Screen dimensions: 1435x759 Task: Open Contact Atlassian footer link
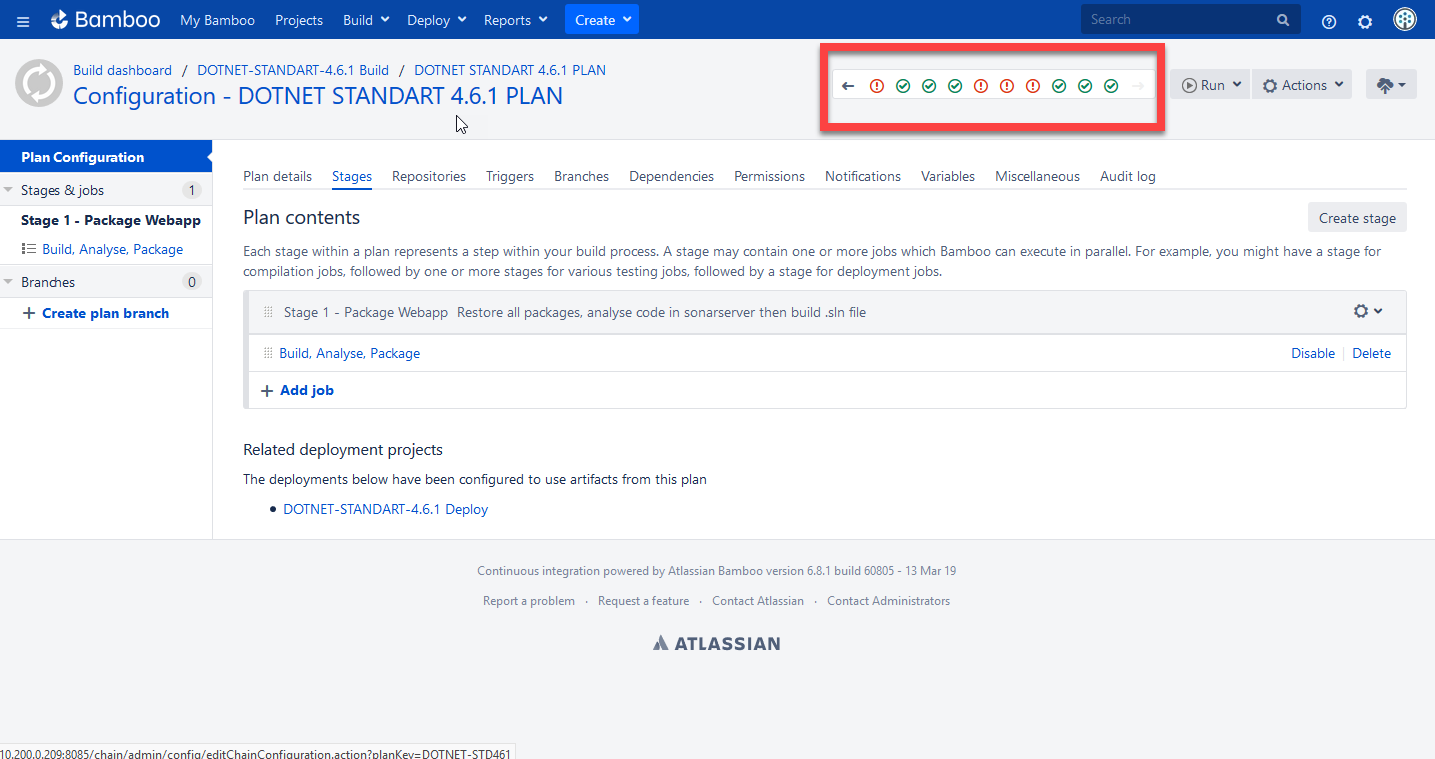(758, 601)
